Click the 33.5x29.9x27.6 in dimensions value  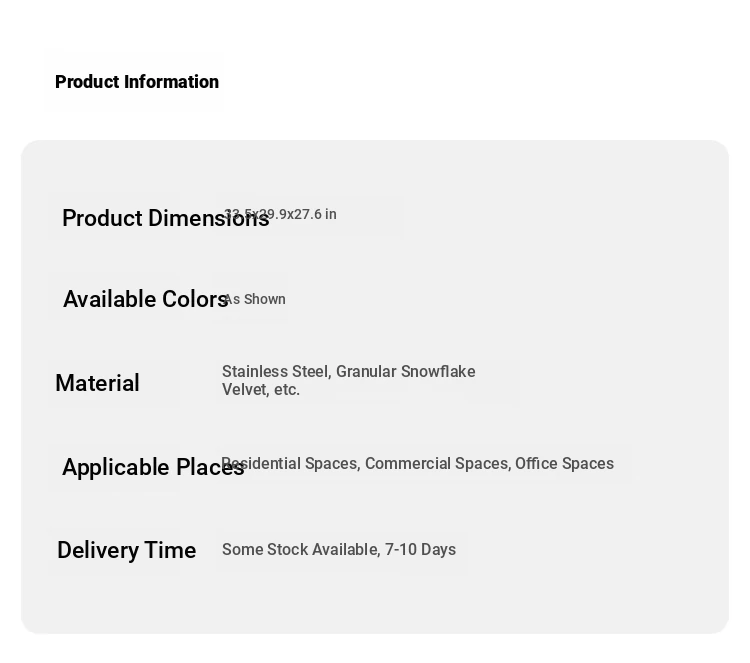(280, 214)
